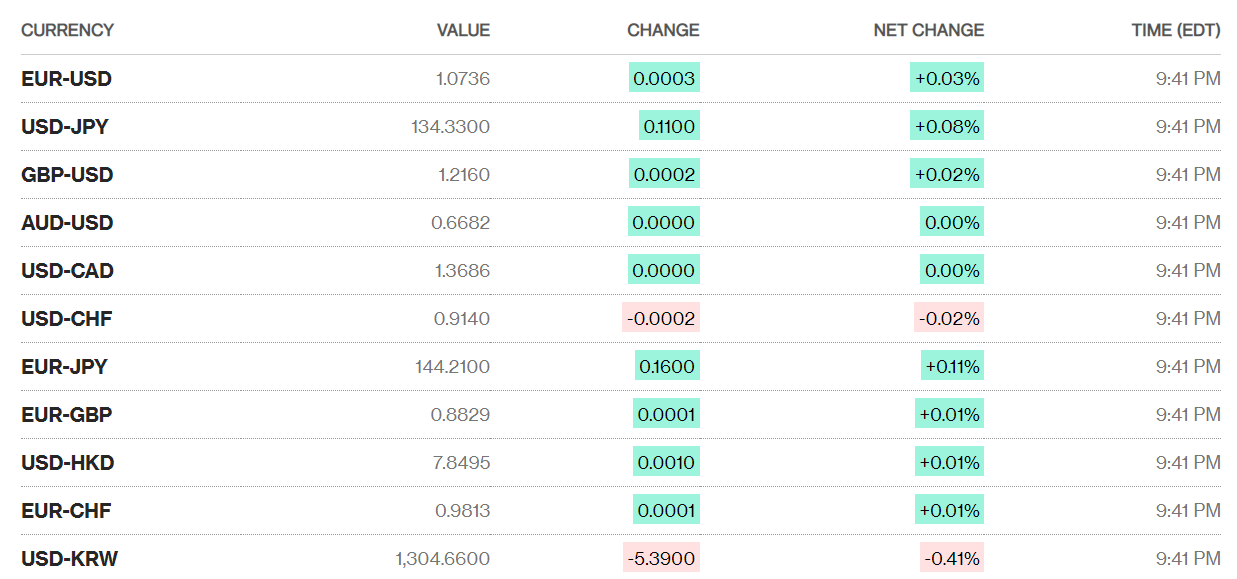Screen dimensions: 1237x579
Task: Click the EUR-GBP currency link
Action: (66, 415)
